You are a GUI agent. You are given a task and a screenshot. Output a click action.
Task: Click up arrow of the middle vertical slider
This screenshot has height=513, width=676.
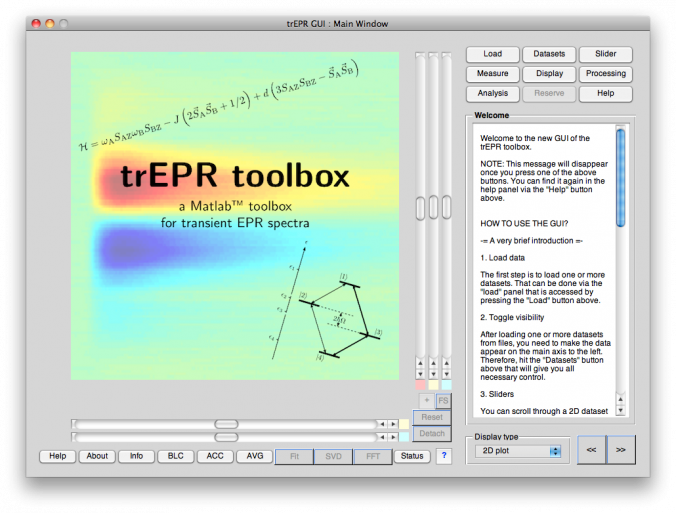(x=433, y=363)
